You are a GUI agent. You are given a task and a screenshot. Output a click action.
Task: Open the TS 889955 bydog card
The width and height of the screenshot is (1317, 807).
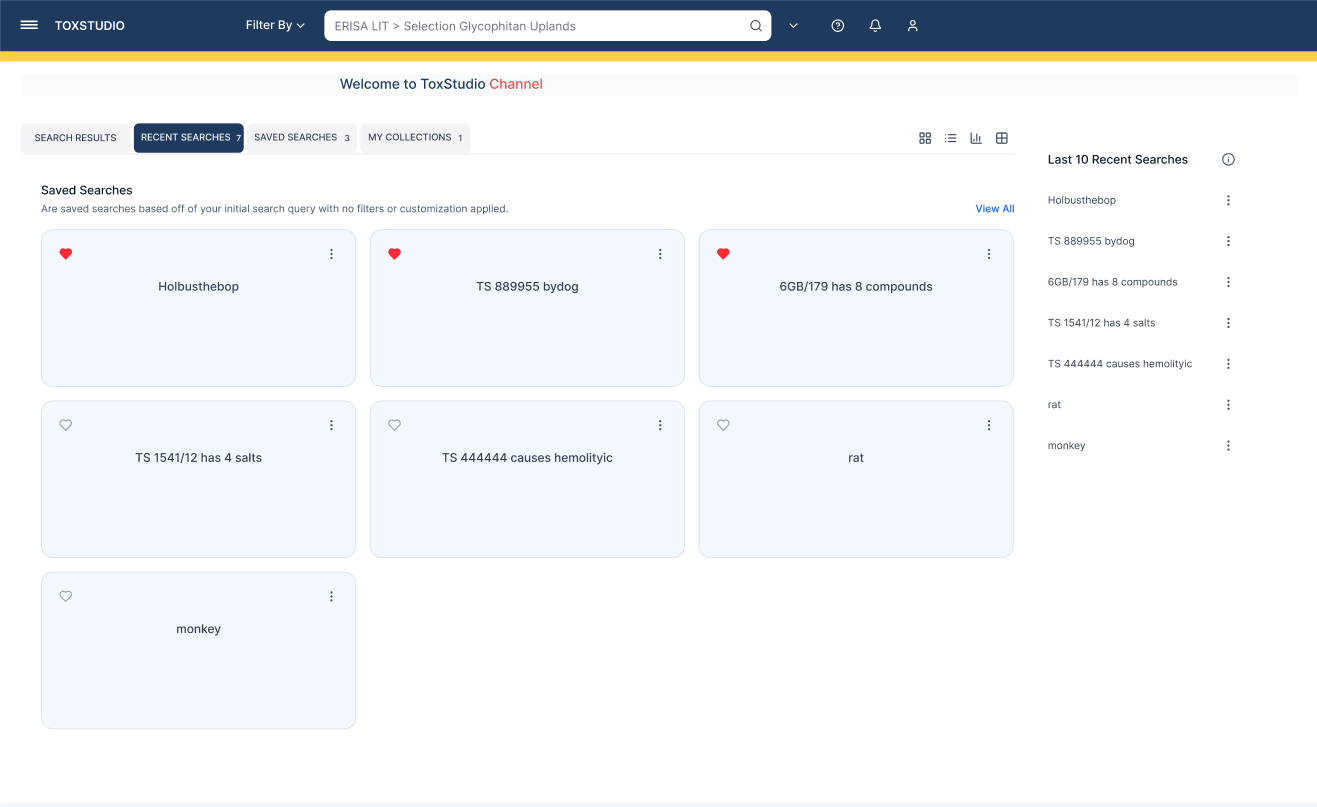[x=527, y=308]
